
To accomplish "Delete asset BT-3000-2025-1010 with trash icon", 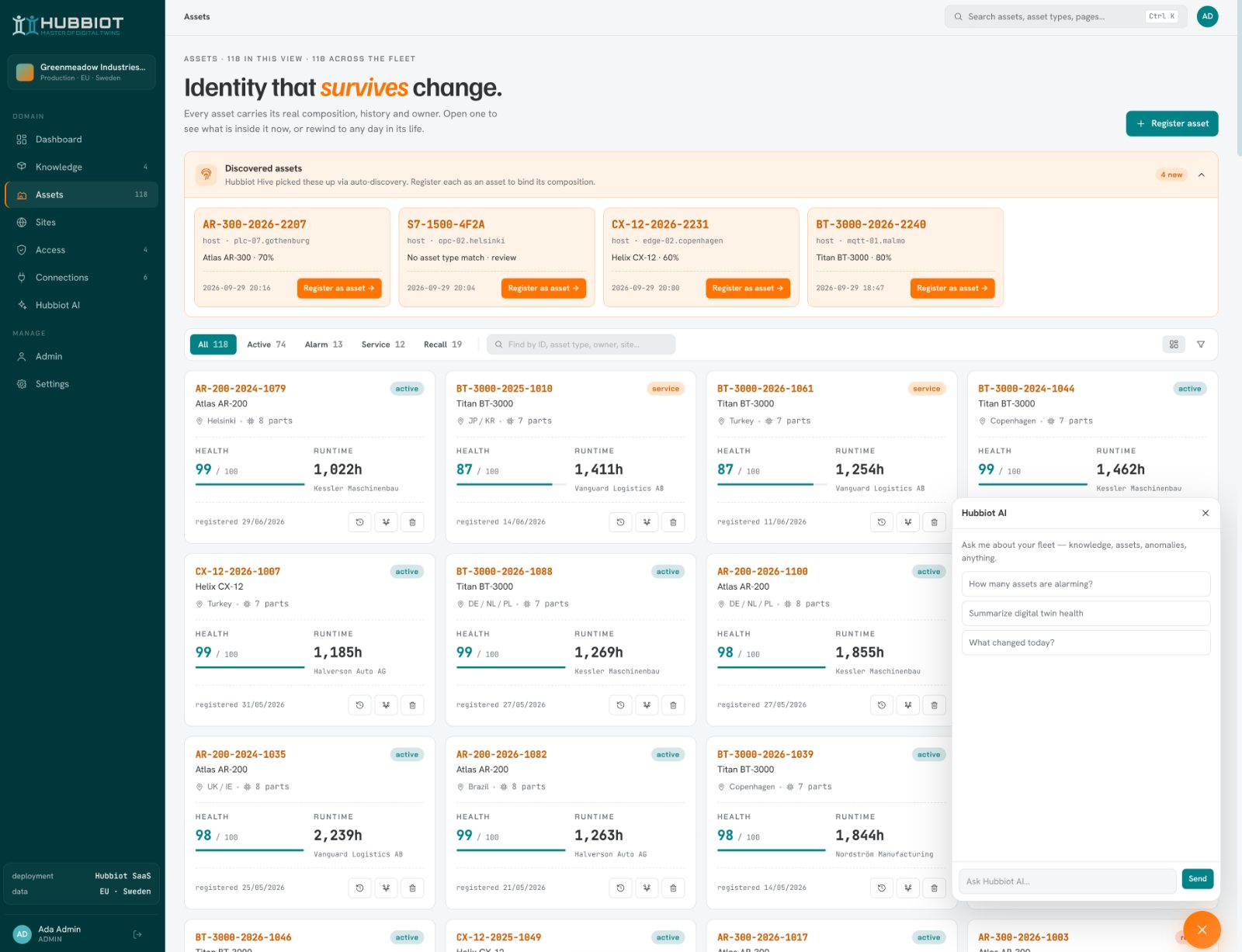I will 673,522.
